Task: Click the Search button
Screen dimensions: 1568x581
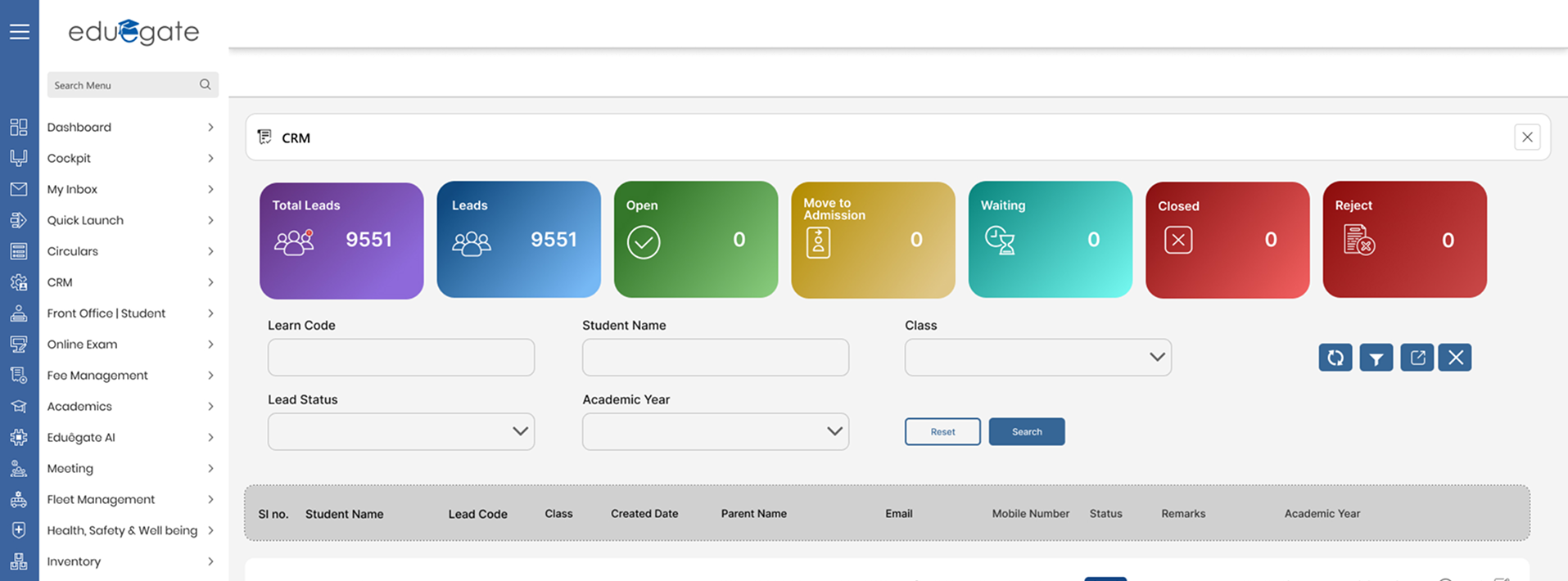Action: (x=1027, y=432)
